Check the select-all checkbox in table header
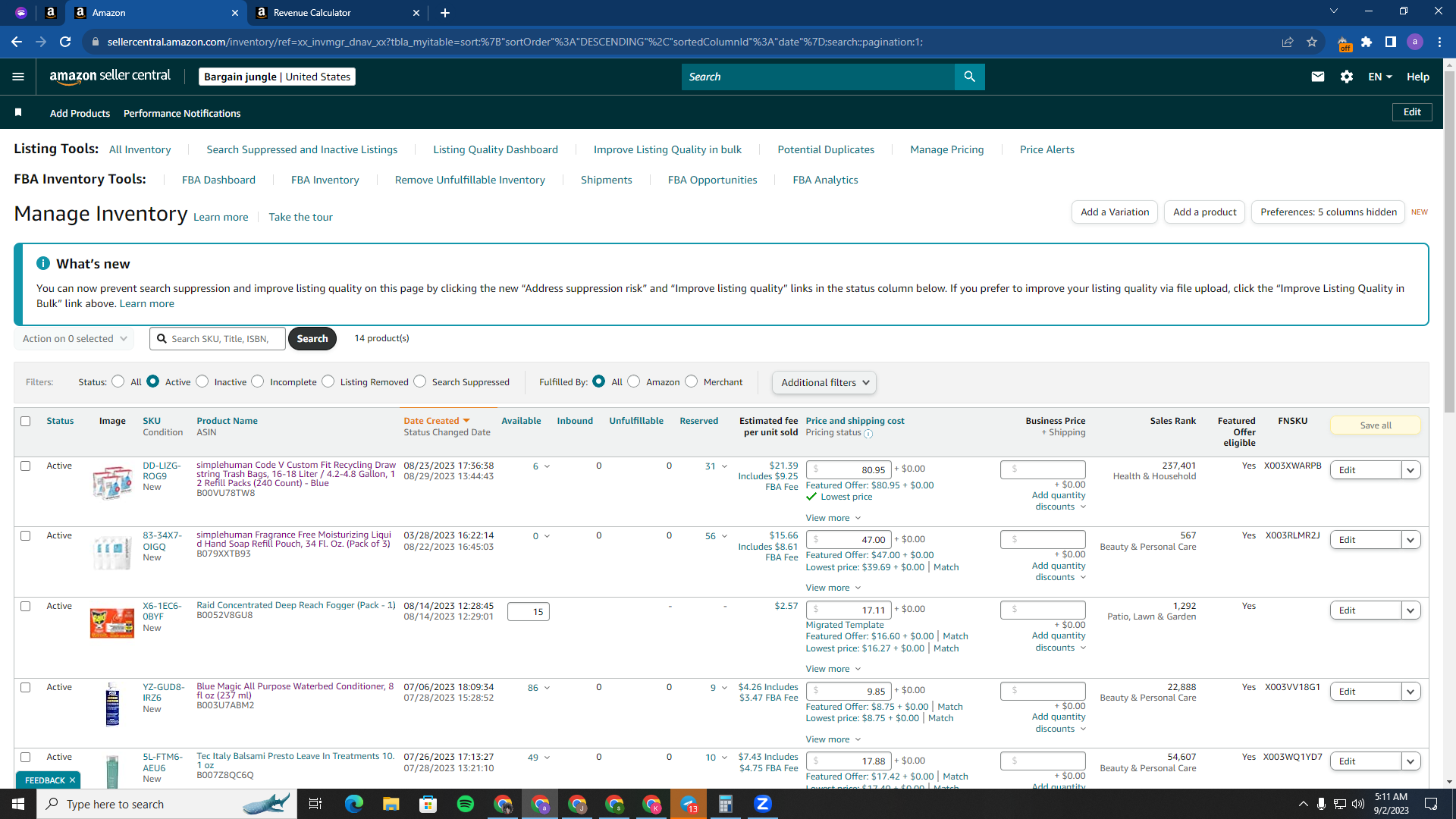Viewport: 1456px width, 819px height. (26, 422)
